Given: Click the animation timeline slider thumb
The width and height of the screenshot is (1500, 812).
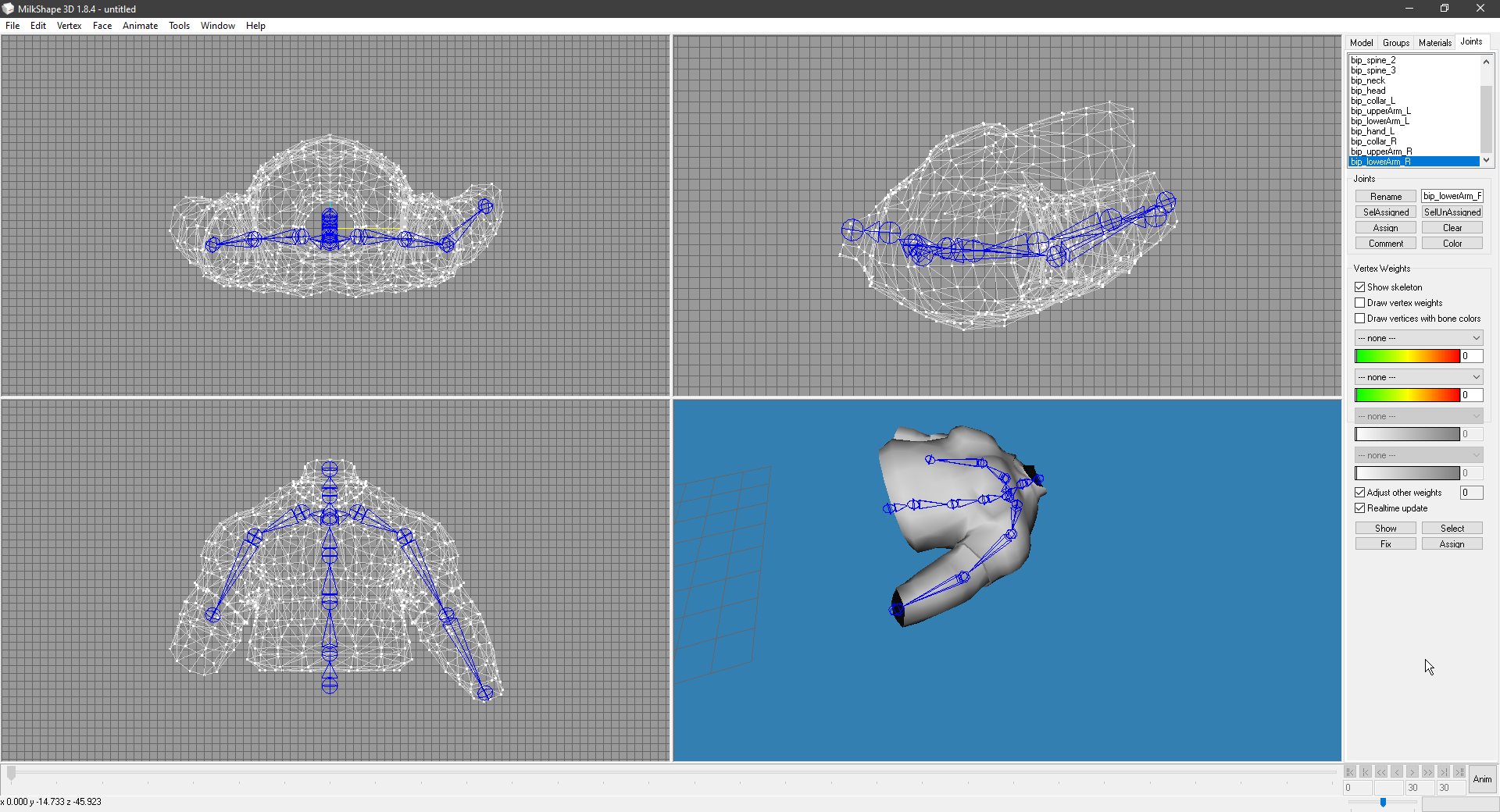Looking at the screenshot, I should [x=11, y=774].
